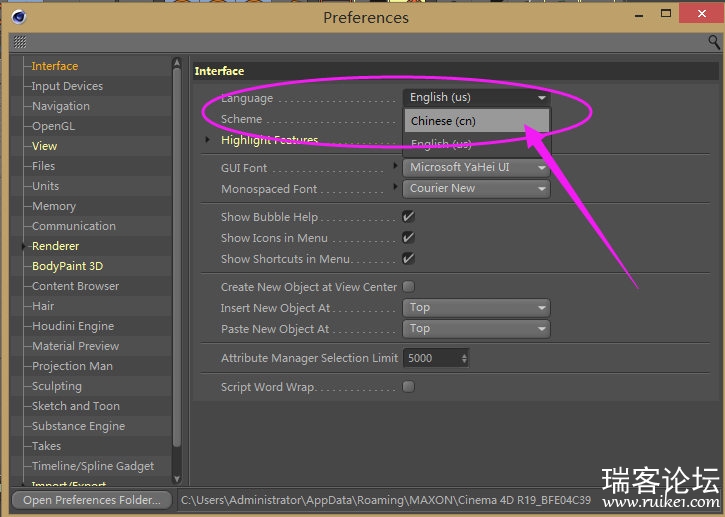725x517 pixels.
Task: Enable Create New Object at View Center
Action: click(408, 287)
